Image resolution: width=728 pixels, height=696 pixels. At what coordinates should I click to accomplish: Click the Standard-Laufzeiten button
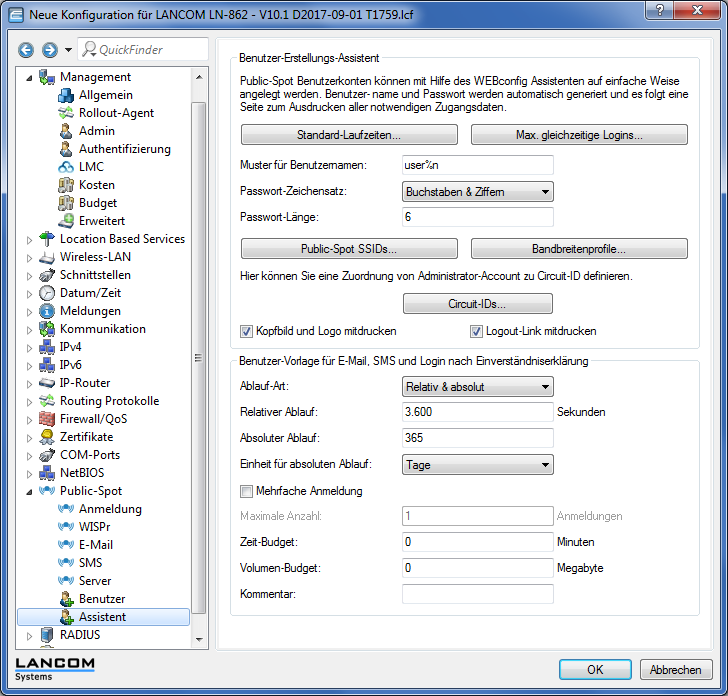point(349,134)
